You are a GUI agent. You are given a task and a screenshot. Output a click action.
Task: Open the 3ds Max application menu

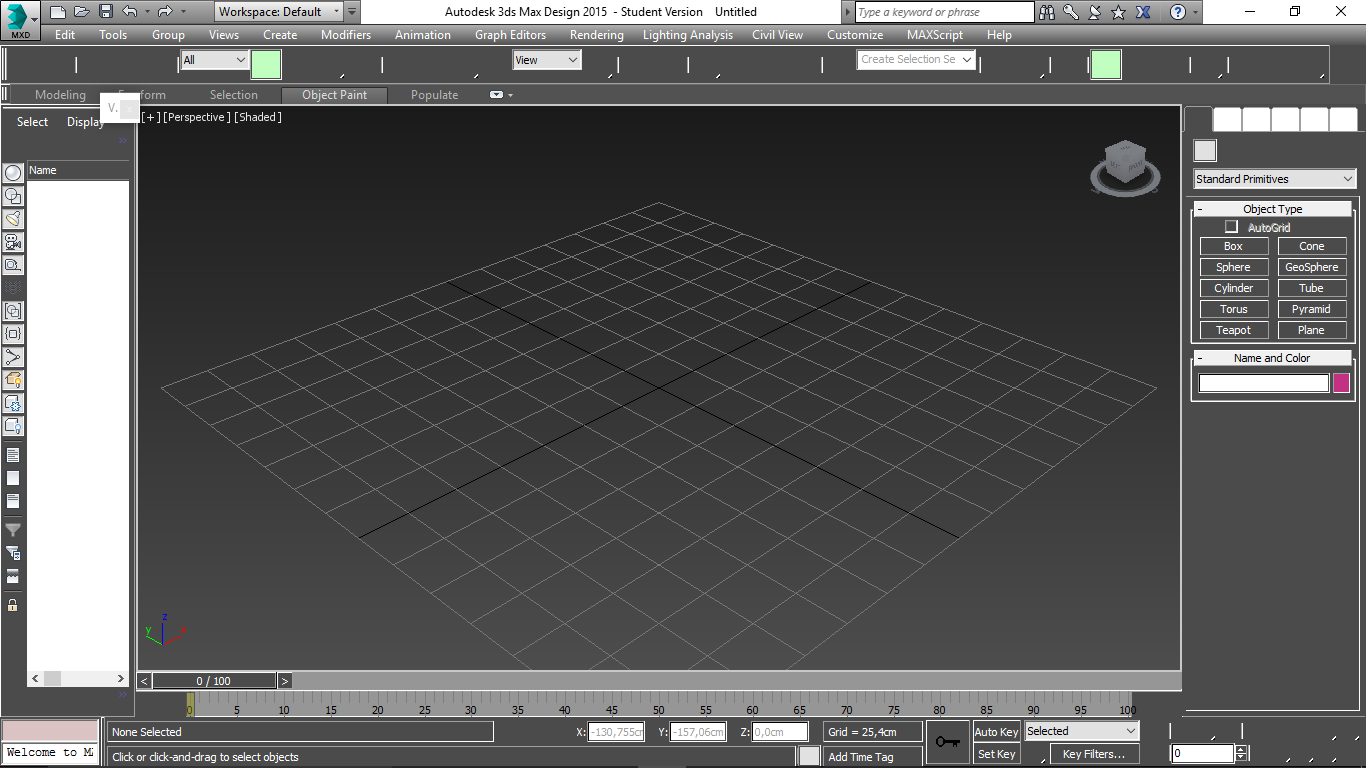pos(20,19)
